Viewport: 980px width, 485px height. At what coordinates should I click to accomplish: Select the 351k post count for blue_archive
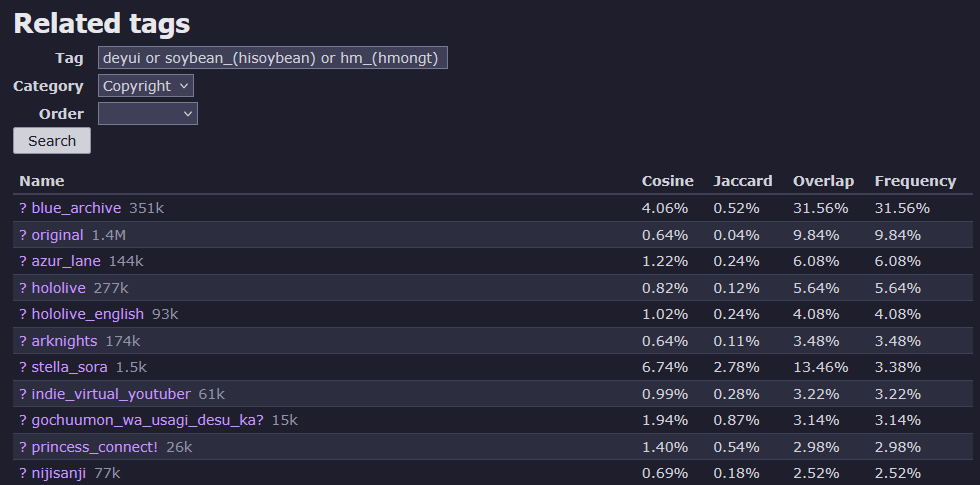146,208
